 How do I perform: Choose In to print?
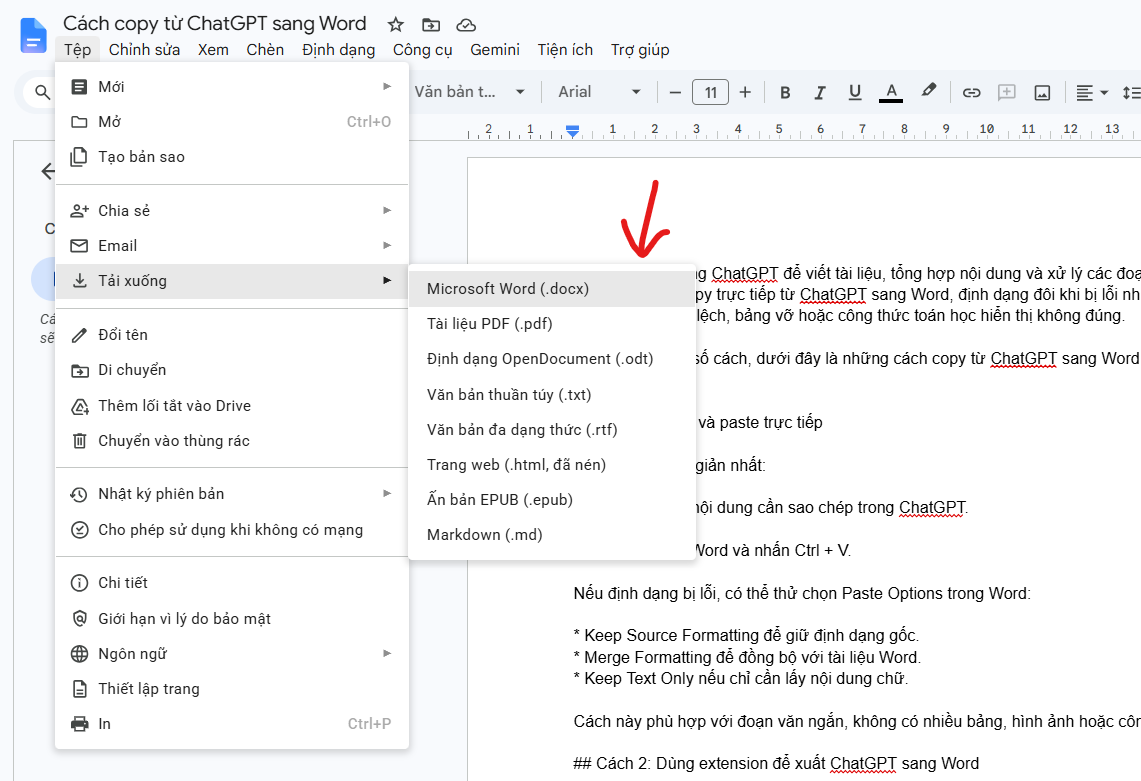point(231,723)
